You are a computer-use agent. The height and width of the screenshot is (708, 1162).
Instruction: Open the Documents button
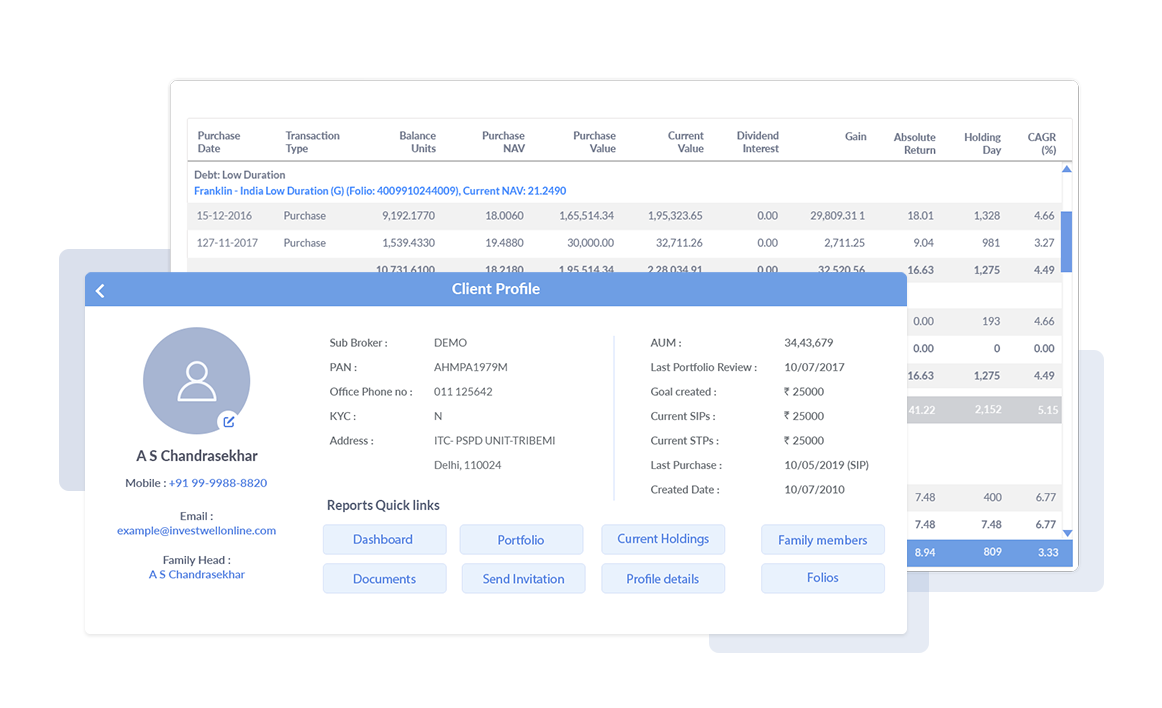[384, 578]
